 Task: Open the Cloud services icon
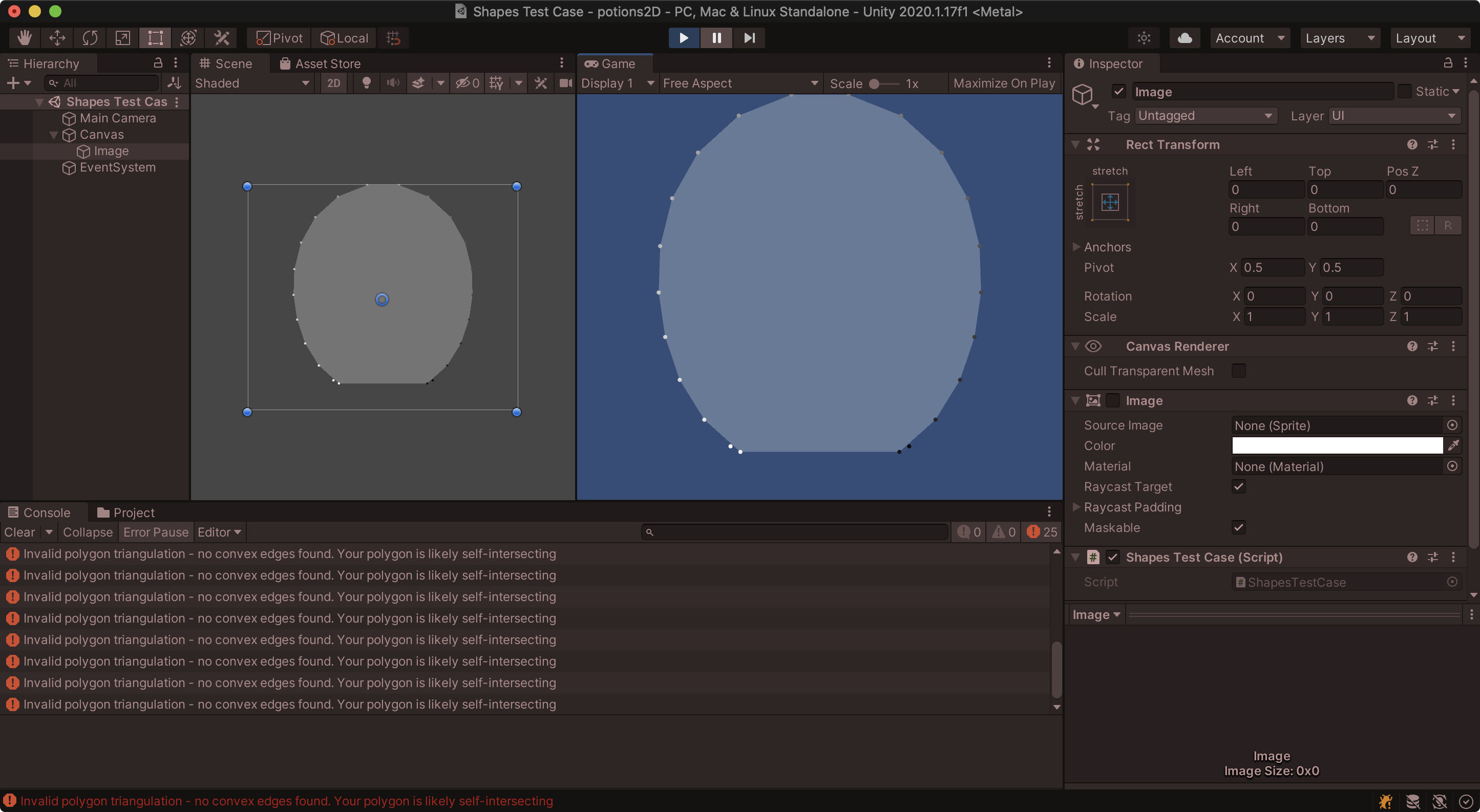tap(1185, 38)
